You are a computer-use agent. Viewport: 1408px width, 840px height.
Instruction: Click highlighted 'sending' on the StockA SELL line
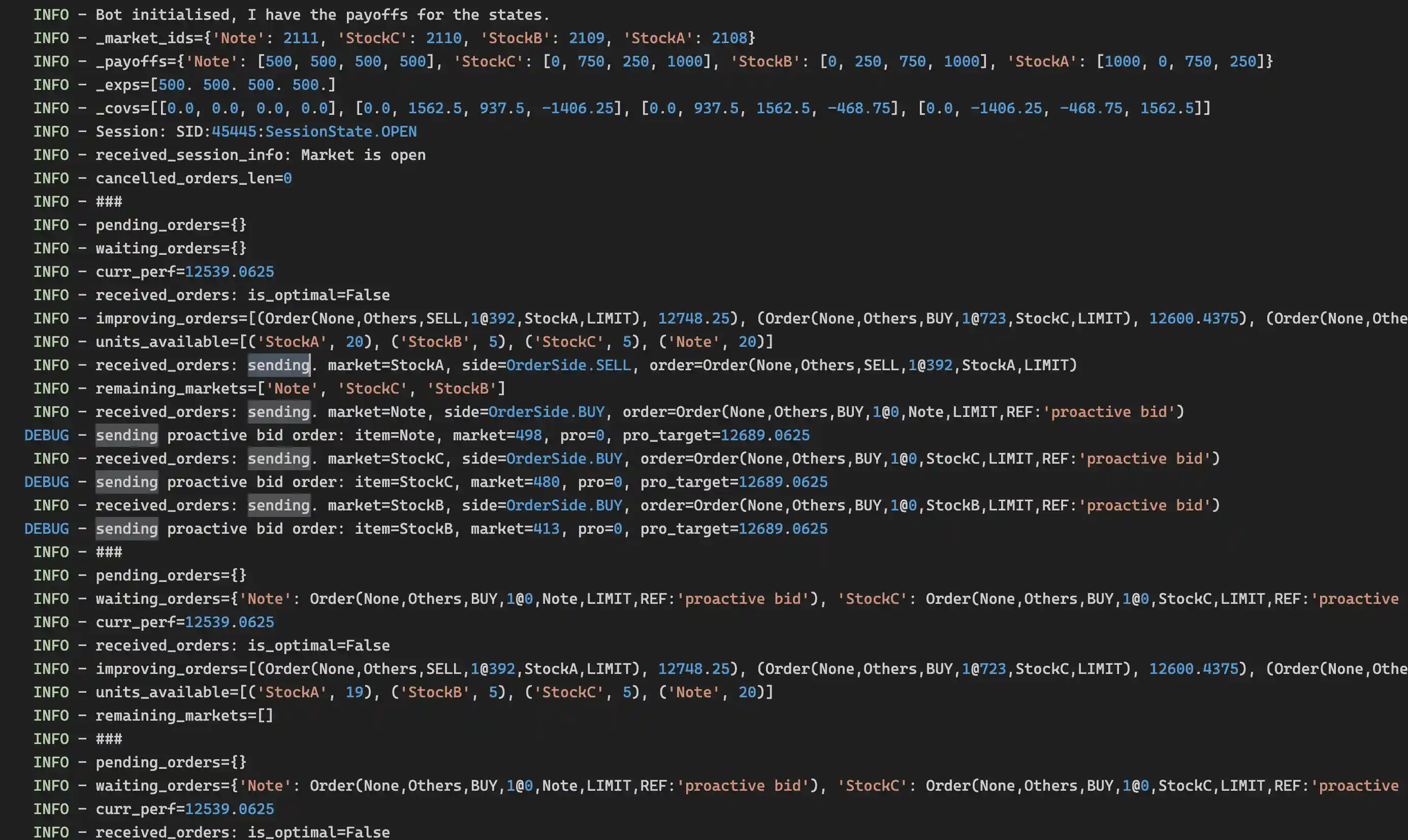pyautogui.click(x=278, y=365)
